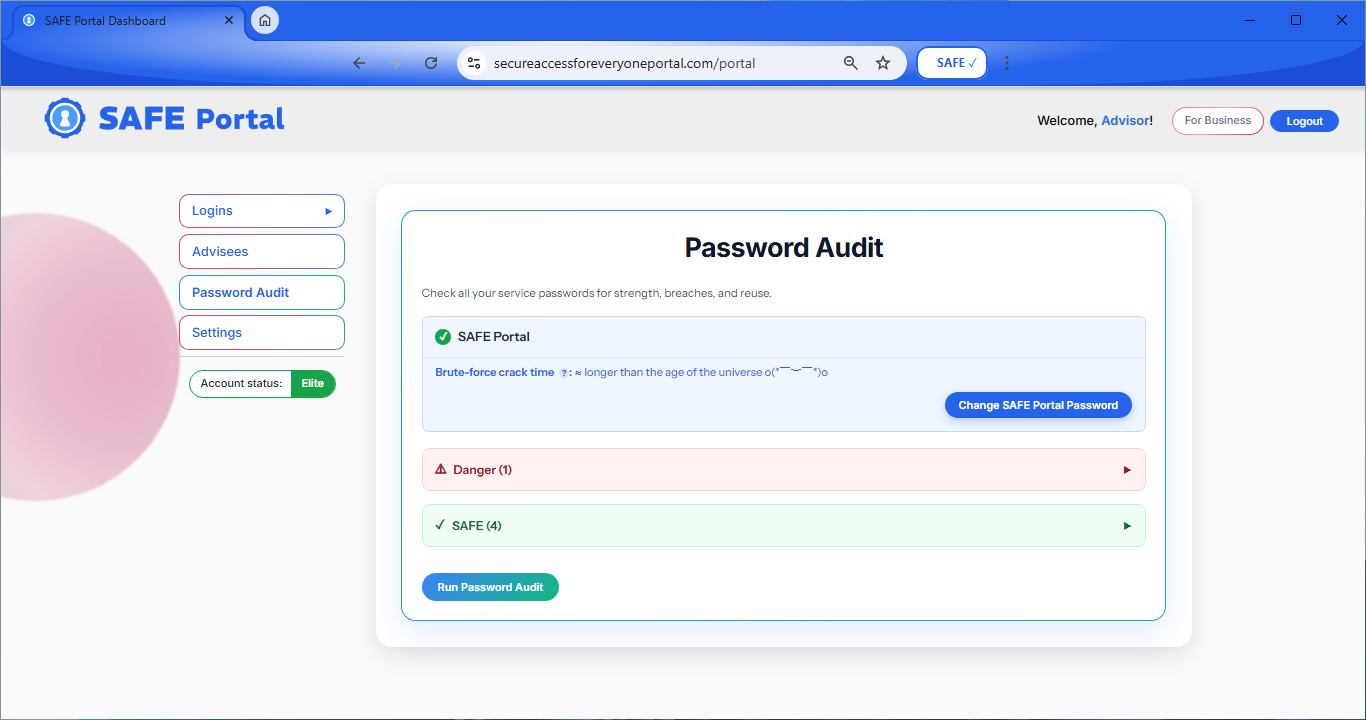This screenshot has width=1366, height=720.
Task: Click the SAFE extension button in the toolbar
Action: pos(952,63)
